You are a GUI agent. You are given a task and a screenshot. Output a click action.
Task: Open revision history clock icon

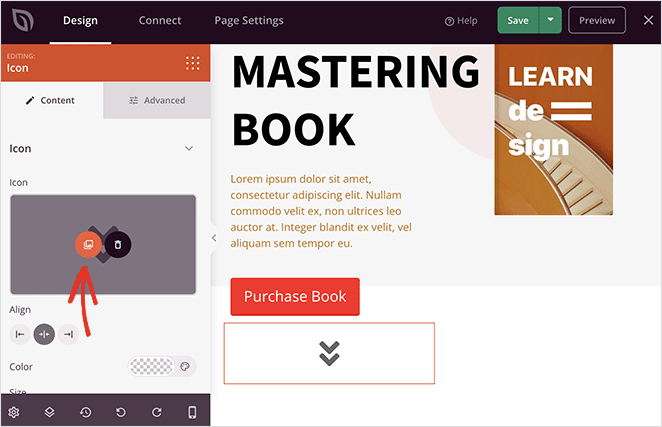click(x=86, y=412)
